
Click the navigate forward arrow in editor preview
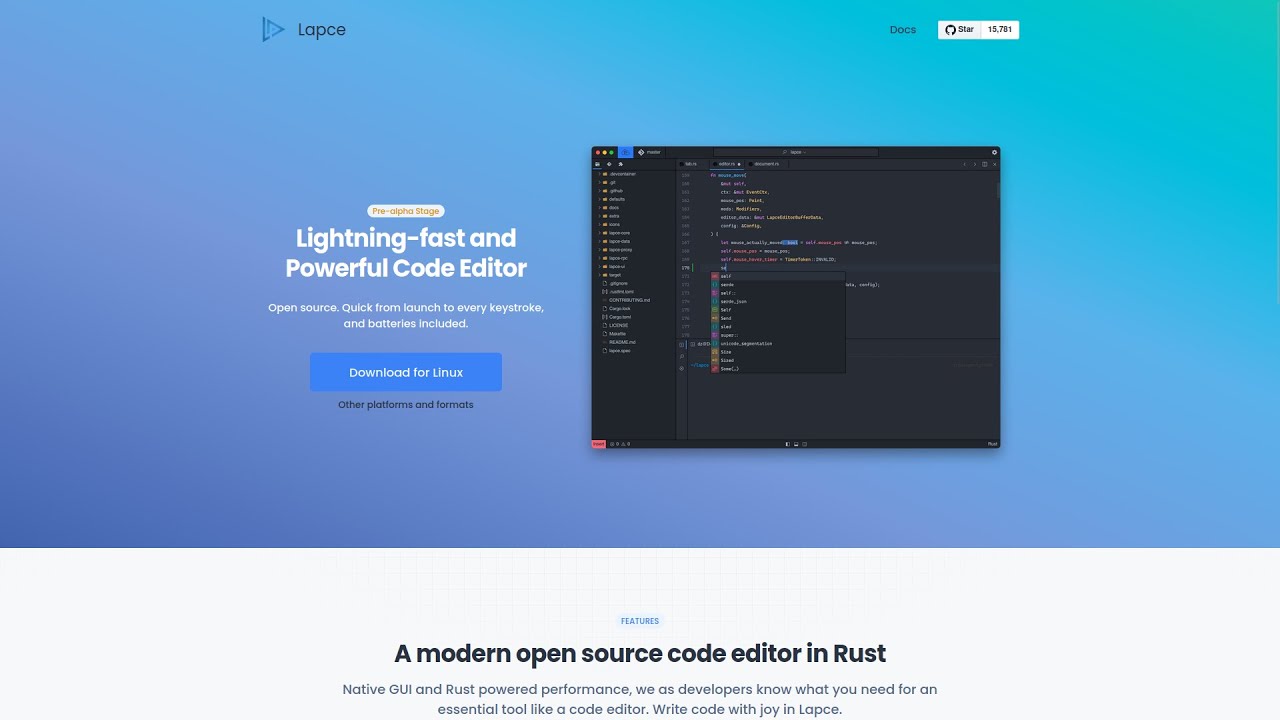(975, 164)
